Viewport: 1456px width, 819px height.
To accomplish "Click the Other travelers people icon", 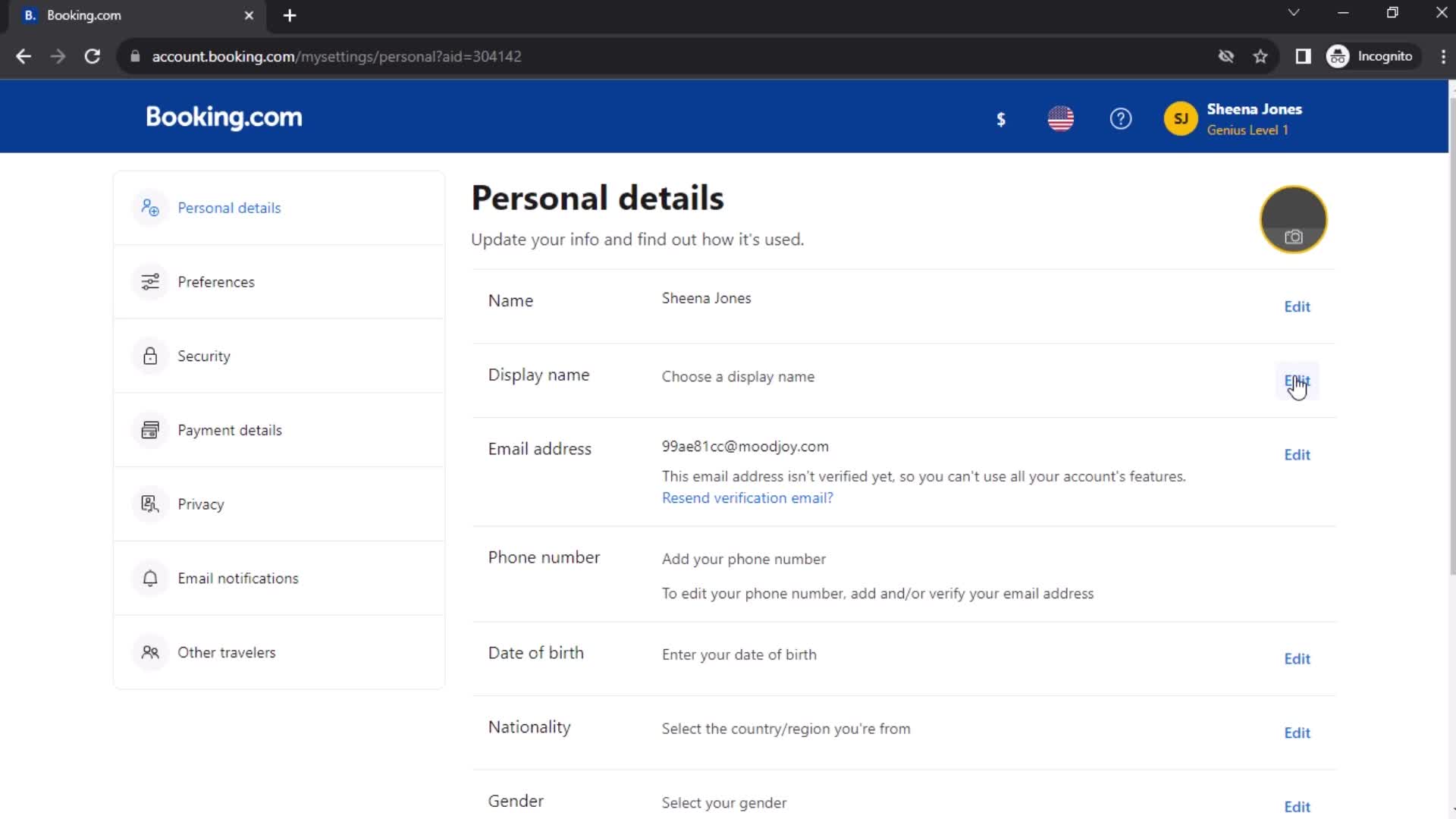I will click(x=150, y=652).
